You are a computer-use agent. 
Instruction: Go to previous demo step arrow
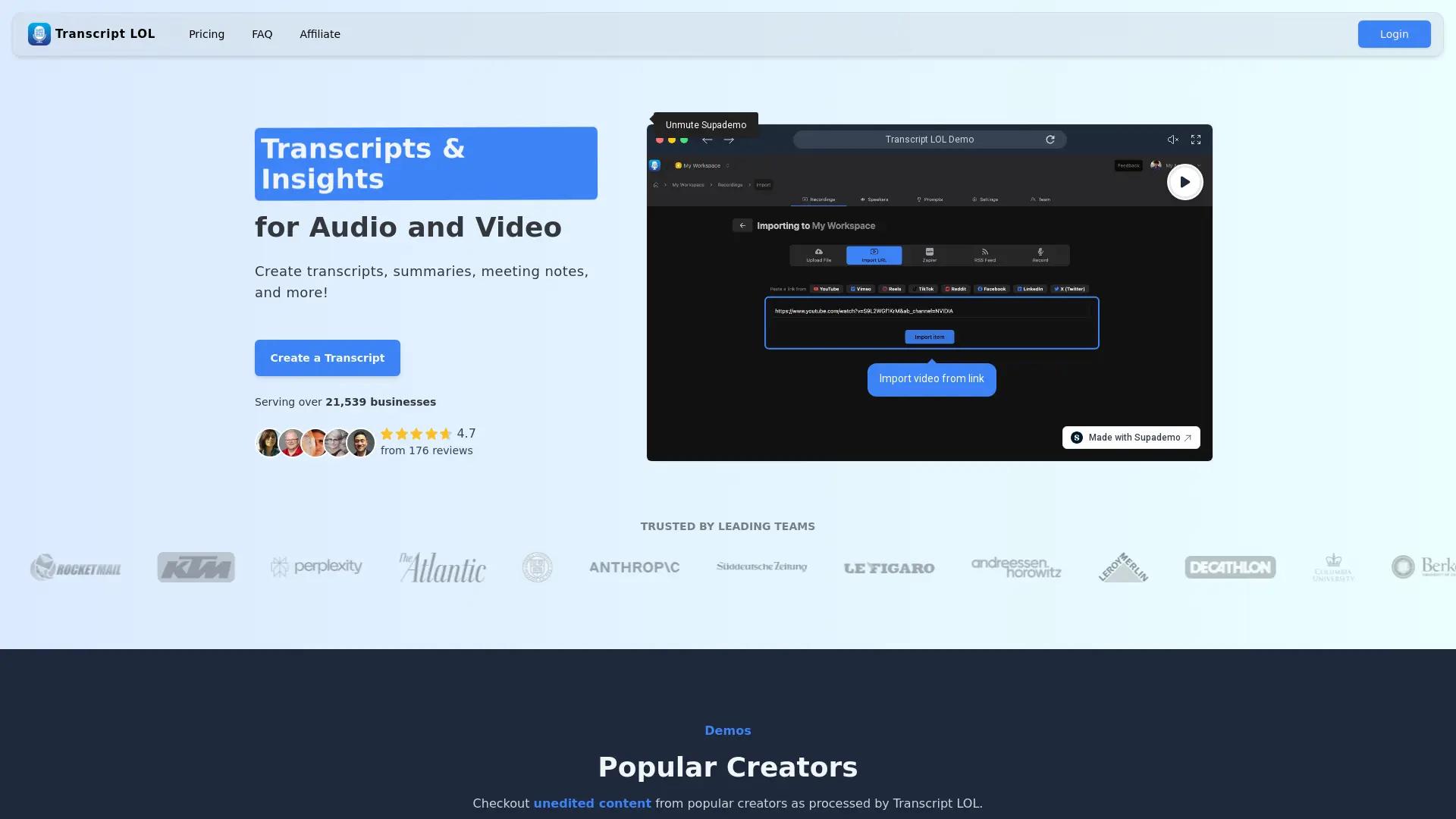pos(707,140)
